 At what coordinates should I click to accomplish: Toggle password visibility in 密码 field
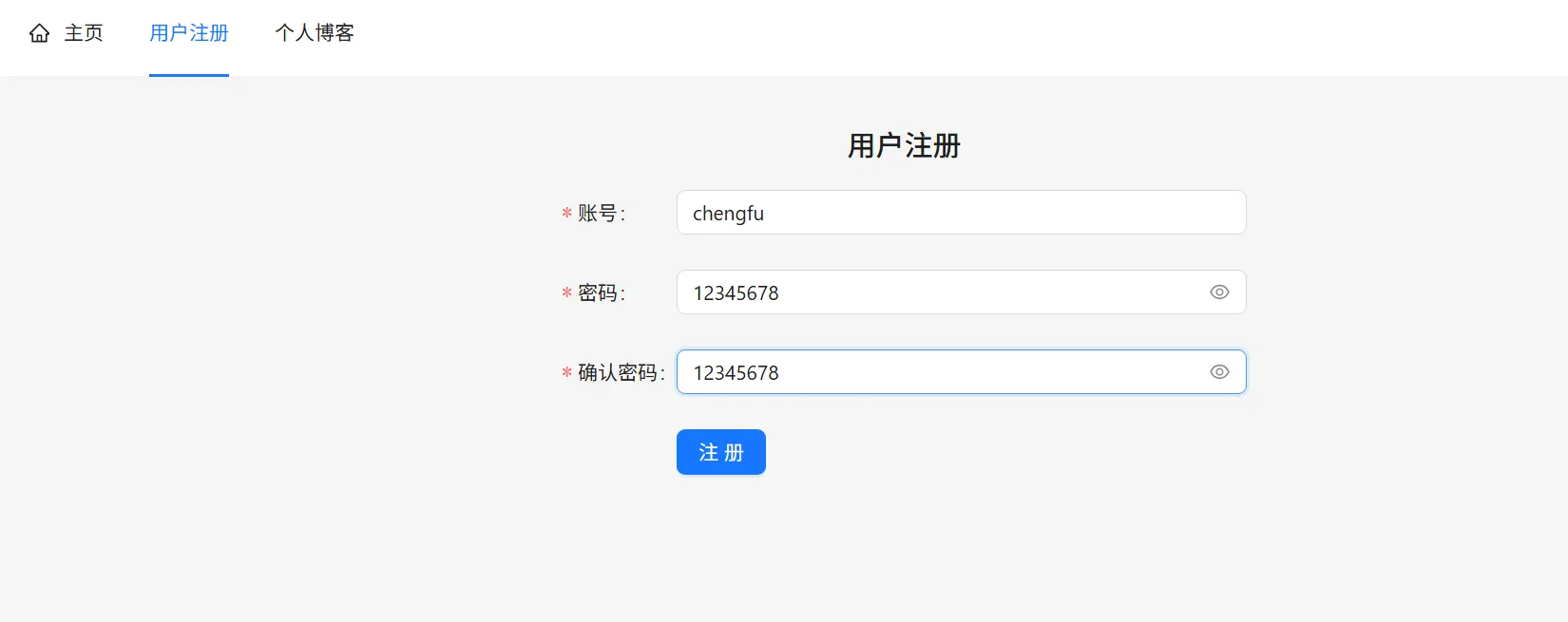coord(1219,292)
